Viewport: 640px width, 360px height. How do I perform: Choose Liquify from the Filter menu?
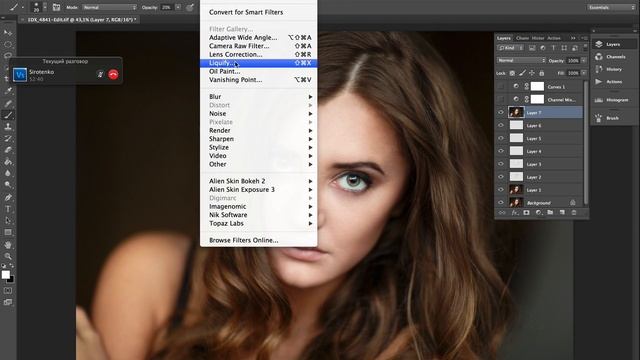[259, 63]
